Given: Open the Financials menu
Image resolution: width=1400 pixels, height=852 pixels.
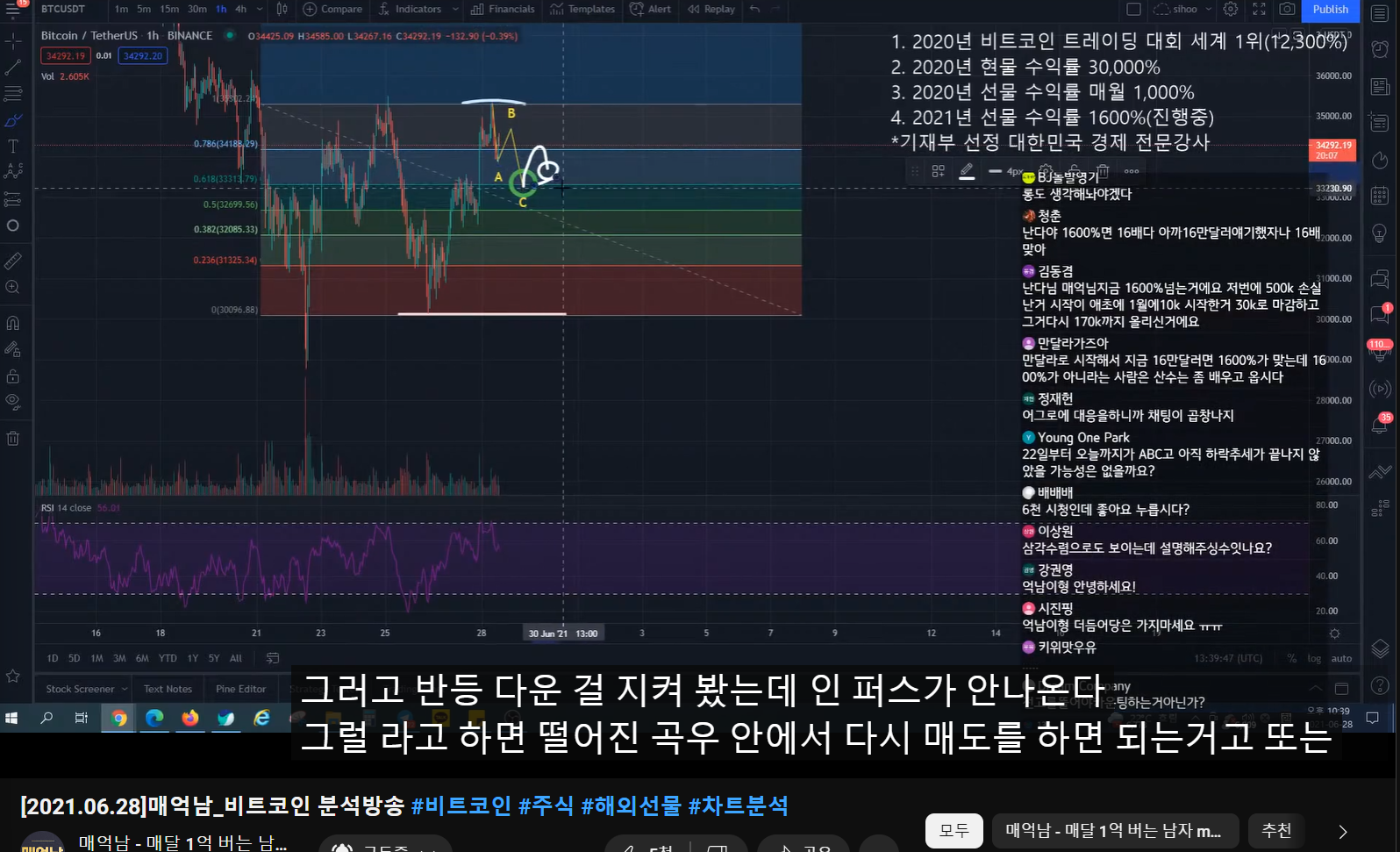Looking at the screenshot, I should tap(503, 9).
